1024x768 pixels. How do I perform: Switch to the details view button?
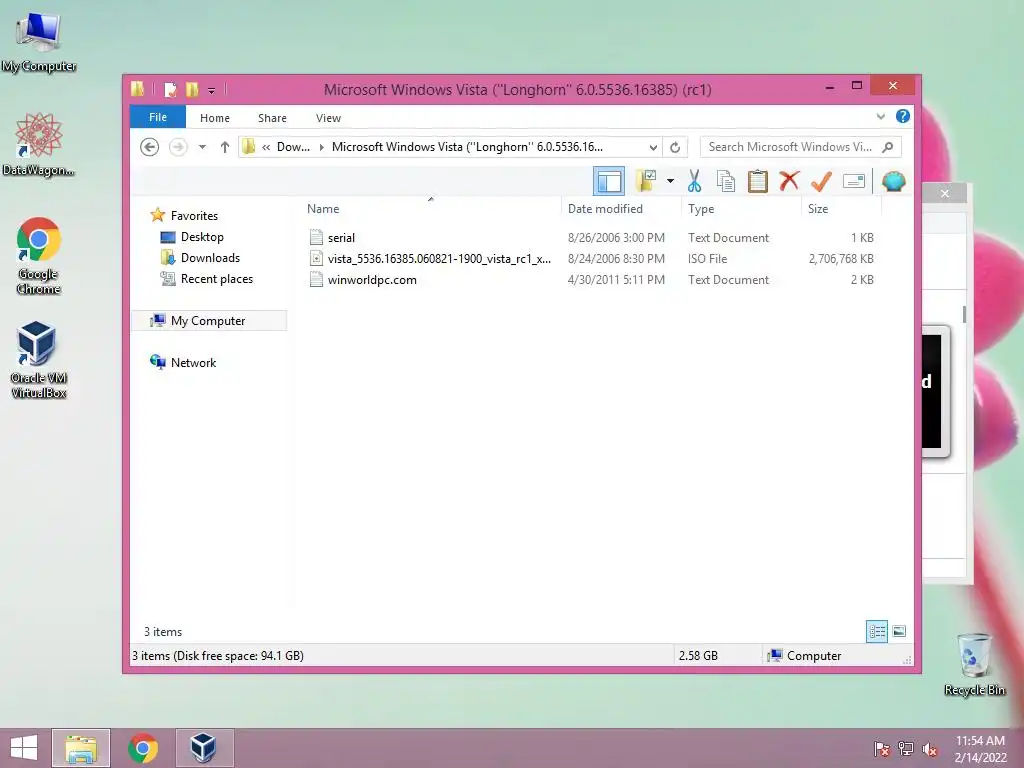pos(876,631)
